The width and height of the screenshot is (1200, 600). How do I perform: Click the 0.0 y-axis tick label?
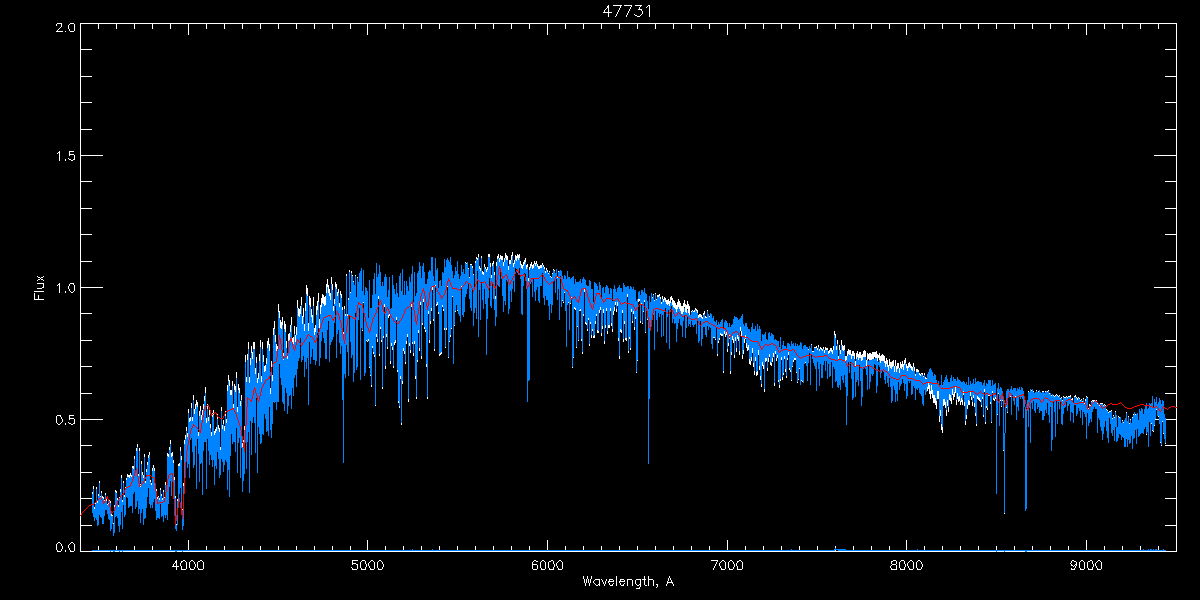(x=64, y=548)
